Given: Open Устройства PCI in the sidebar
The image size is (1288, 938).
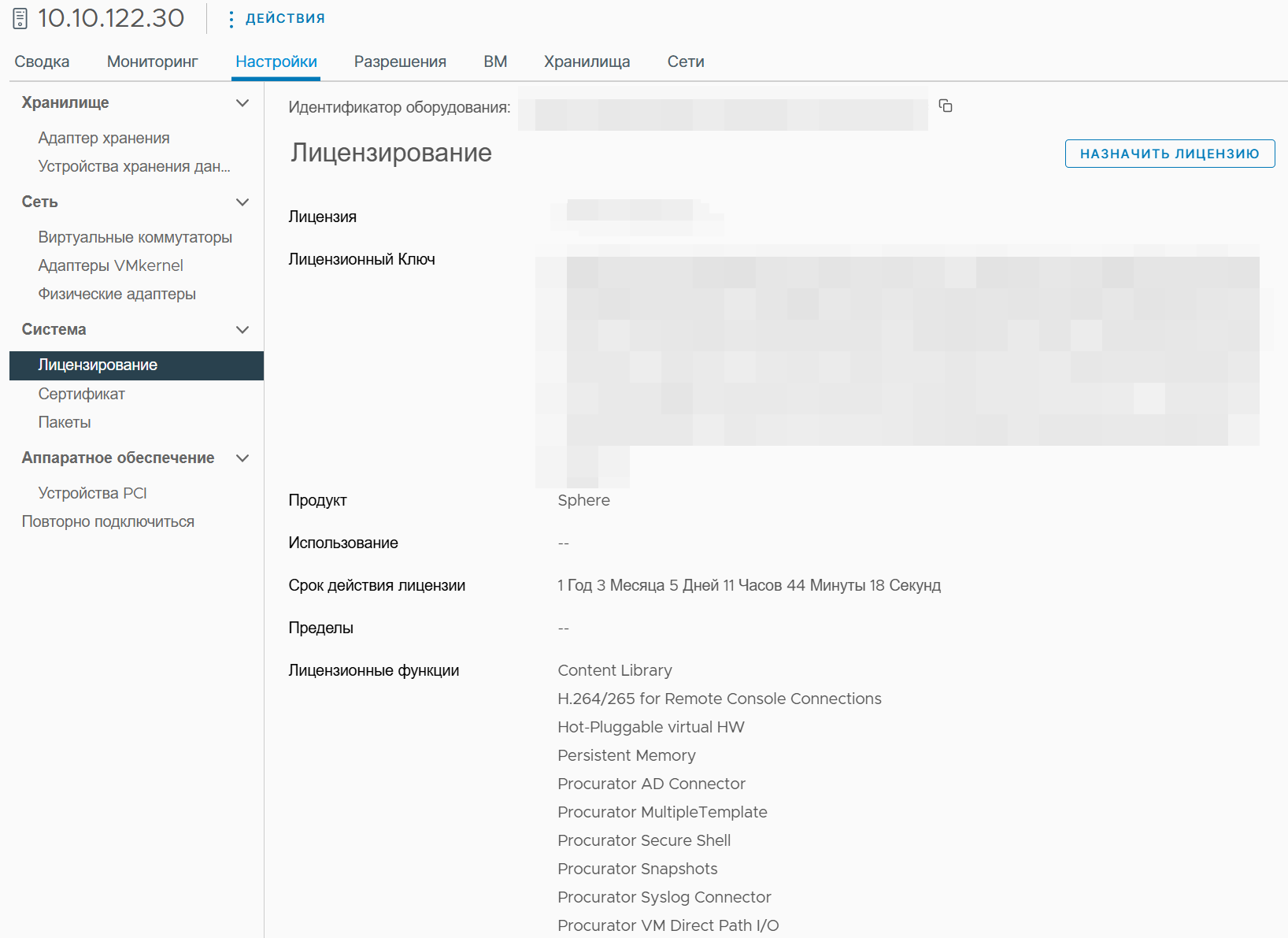Looking at the screenshot, I should 93,493.
